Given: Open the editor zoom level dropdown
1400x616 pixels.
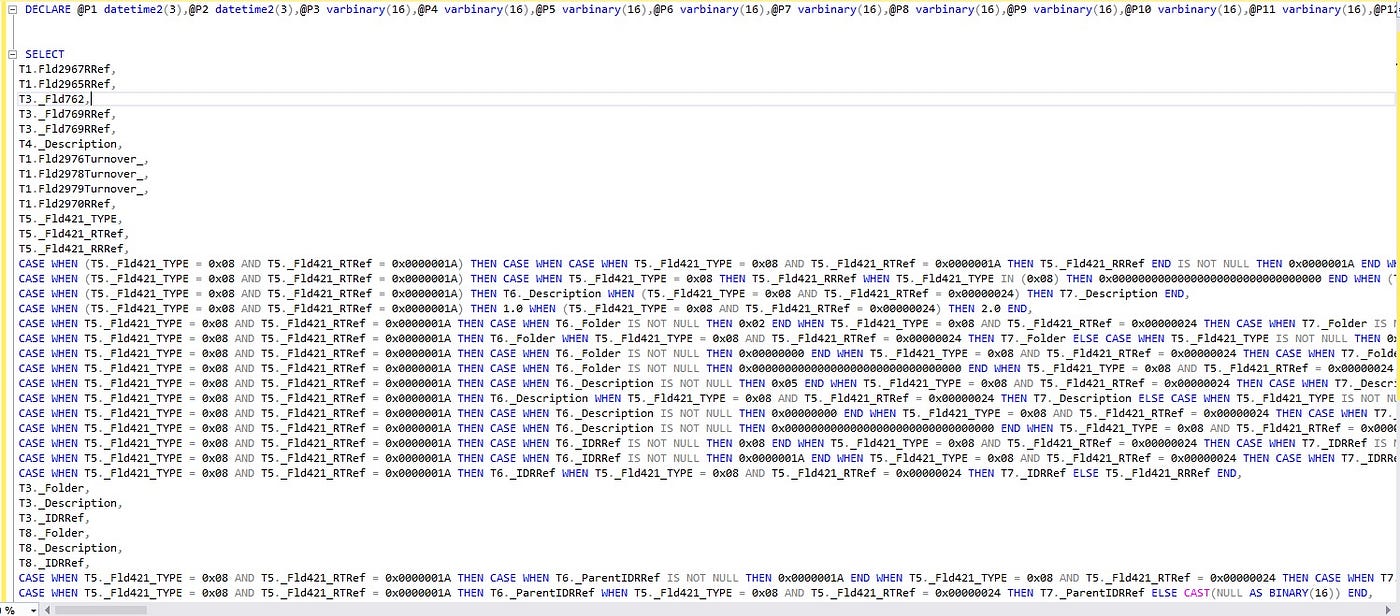Looking at the screenshot, I should point(34,609).
